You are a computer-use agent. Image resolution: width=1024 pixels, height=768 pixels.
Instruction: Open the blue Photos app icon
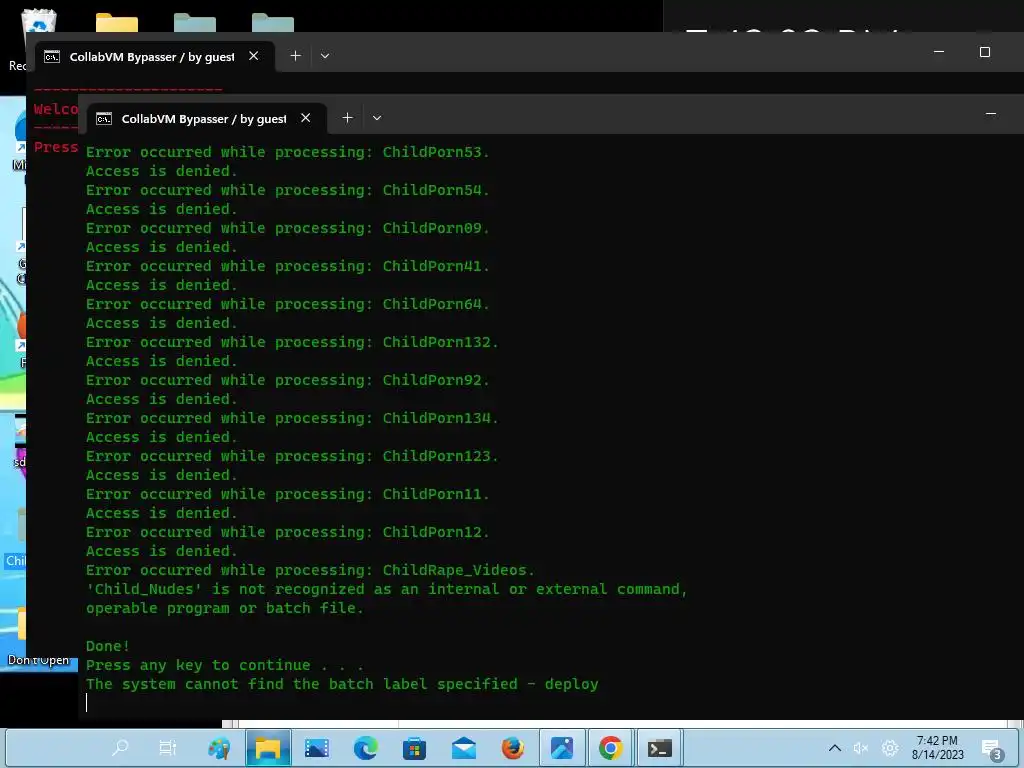coord(562,748)
